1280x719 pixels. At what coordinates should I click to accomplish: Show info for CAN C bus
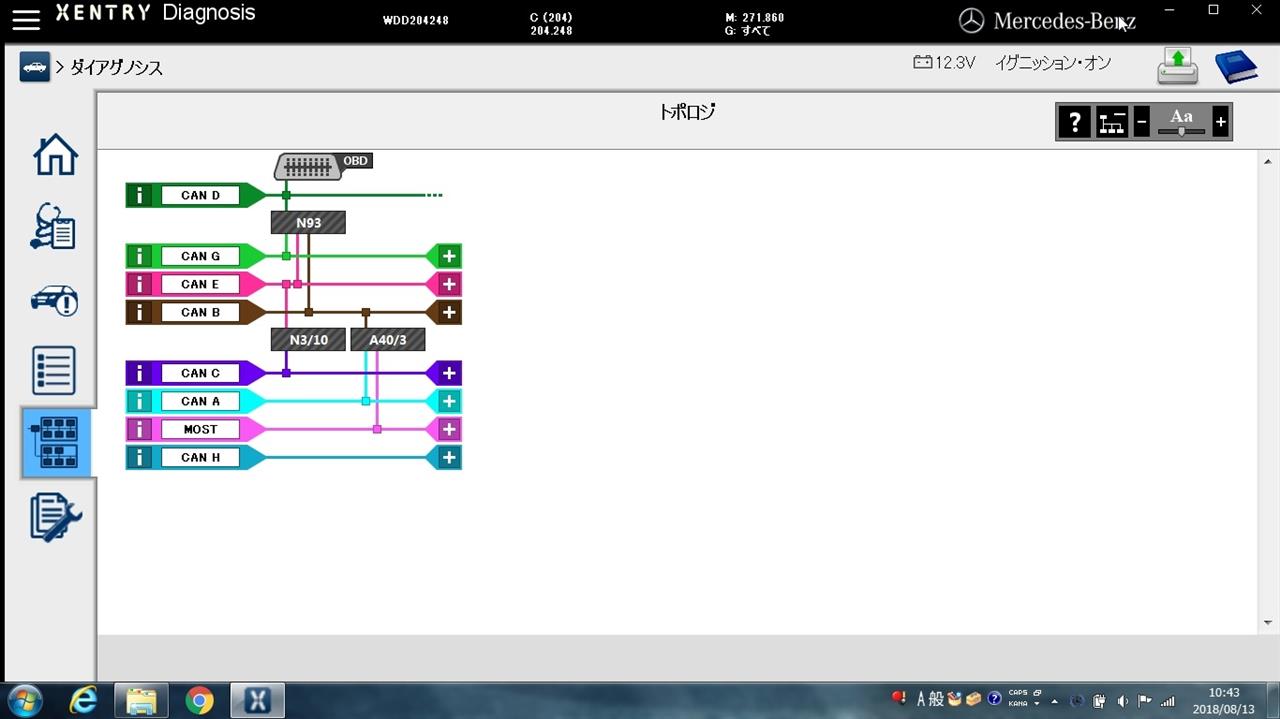pos(139,373)
